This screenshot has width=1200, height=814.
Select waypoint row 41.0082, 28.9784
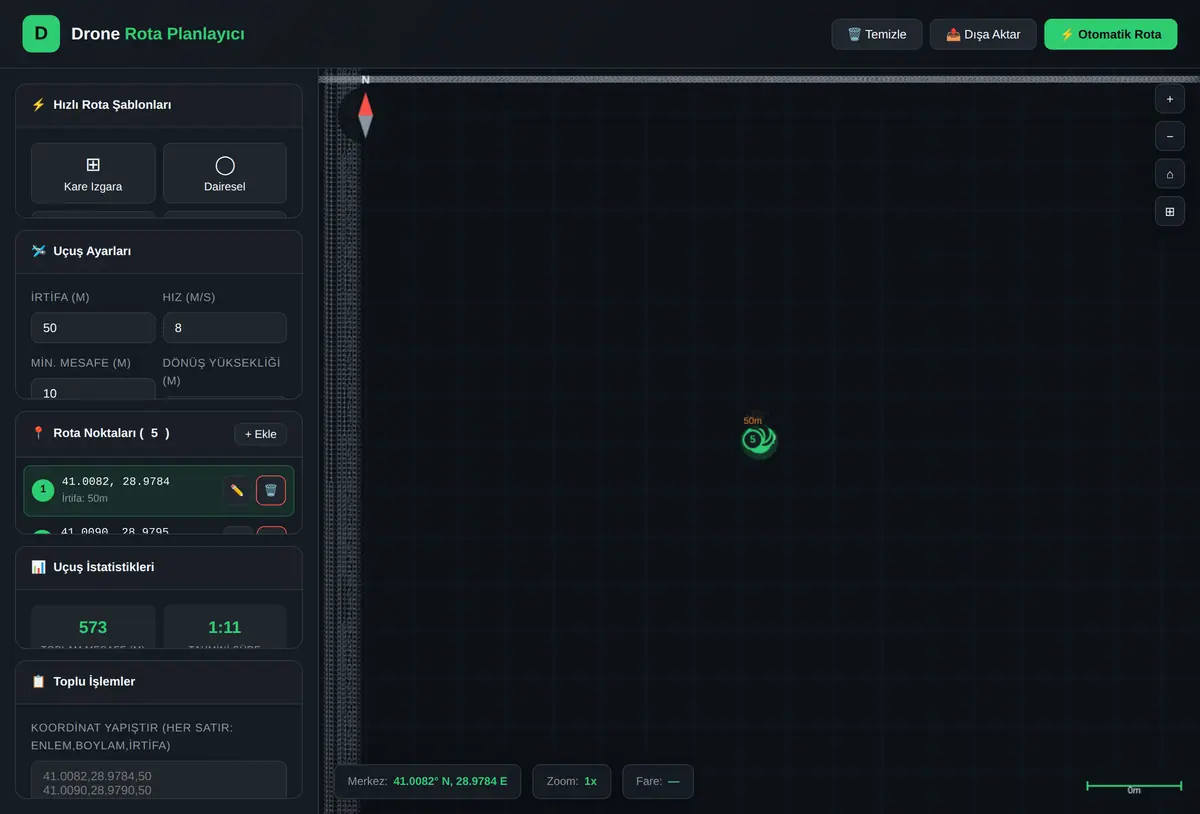pyautogui.click(x=159, y=490)
